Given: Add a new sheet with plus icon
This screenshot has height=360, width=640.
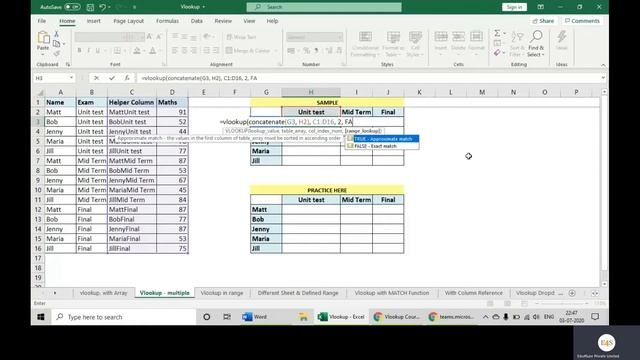Looking at the screenshot, I should pos(572,293).
